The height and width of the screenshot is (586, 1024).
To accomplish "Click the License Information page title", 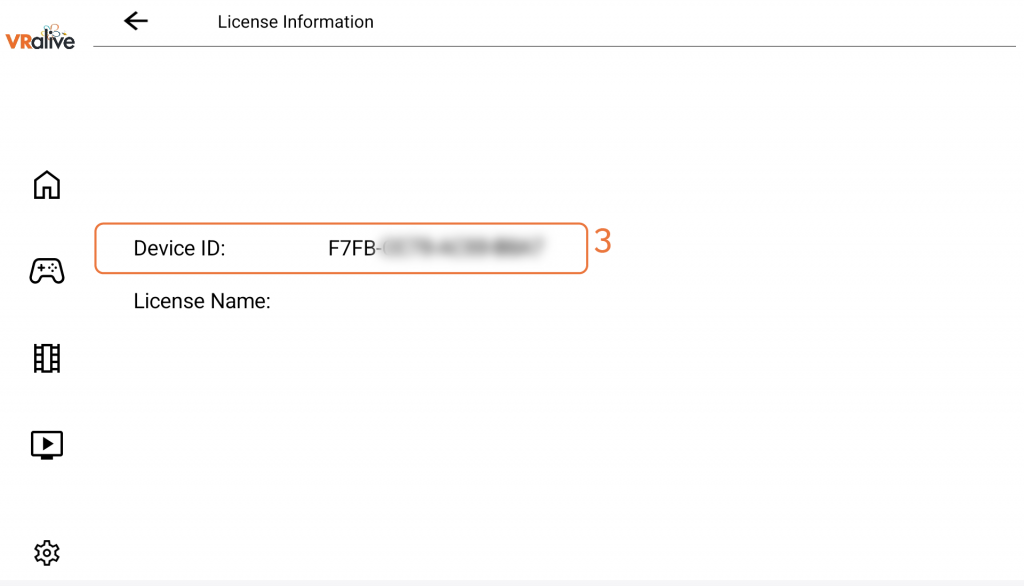I will point(295,22).
